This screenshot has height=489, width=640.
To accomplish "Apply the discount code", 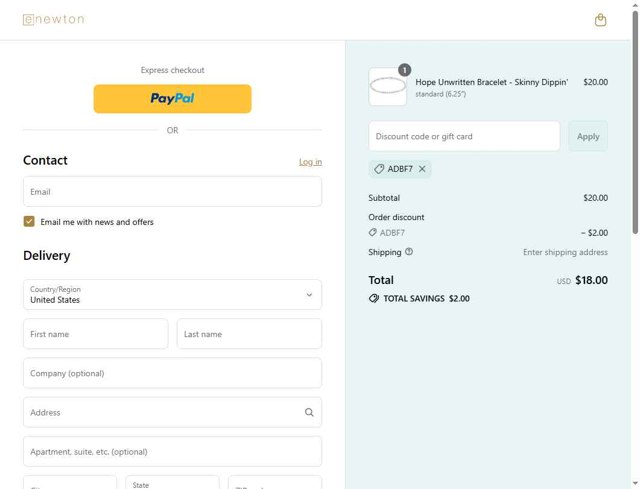I will [588, 136].
